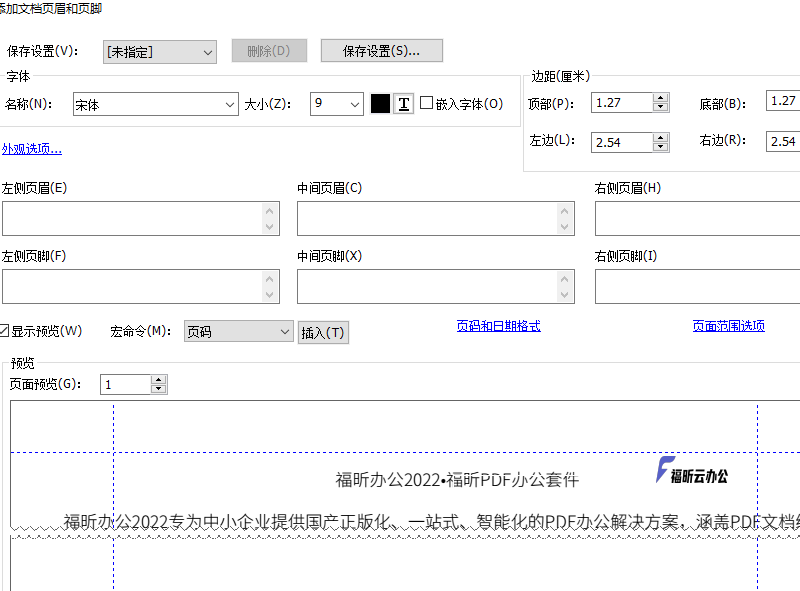Click the disabled 删除(D) button

tap(268, 50)
